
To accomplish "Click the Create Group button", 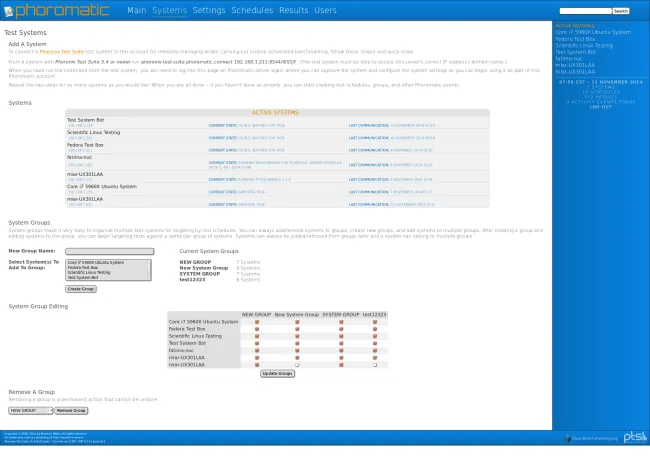I will point(81,289).
